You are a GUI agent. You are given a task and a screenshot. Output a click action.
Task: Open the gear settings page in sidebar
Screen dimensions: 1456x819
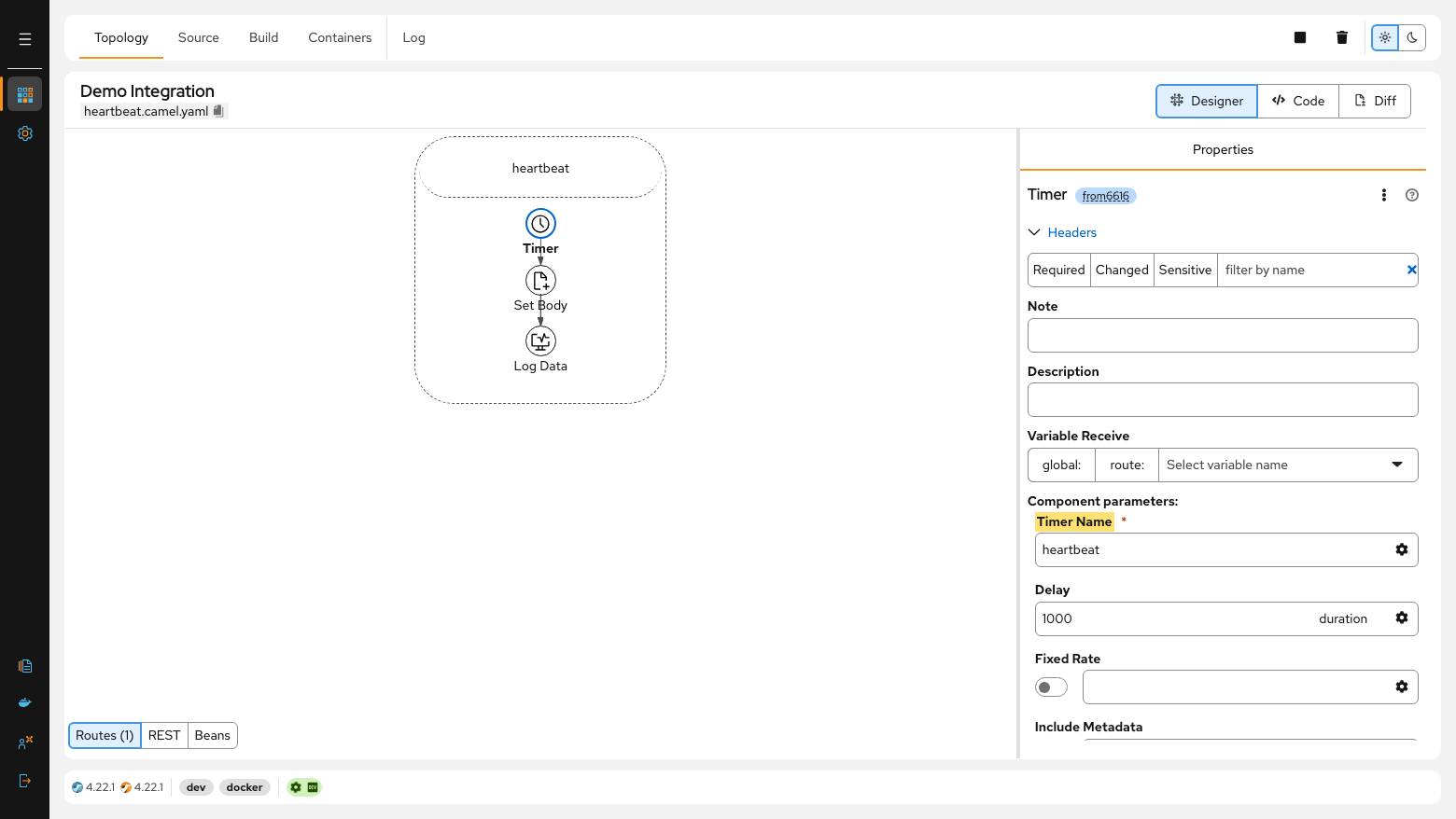(x=25, y=133)
